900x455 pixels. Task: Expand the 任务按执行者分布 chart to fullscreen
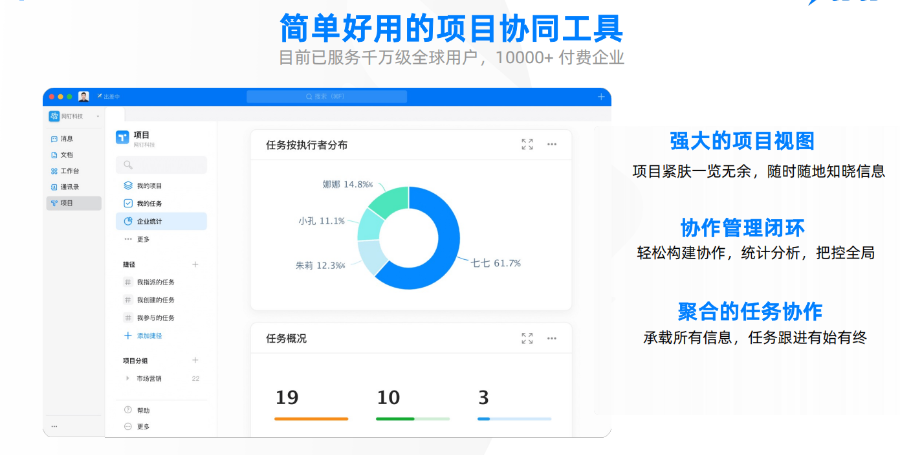(527, 144)
